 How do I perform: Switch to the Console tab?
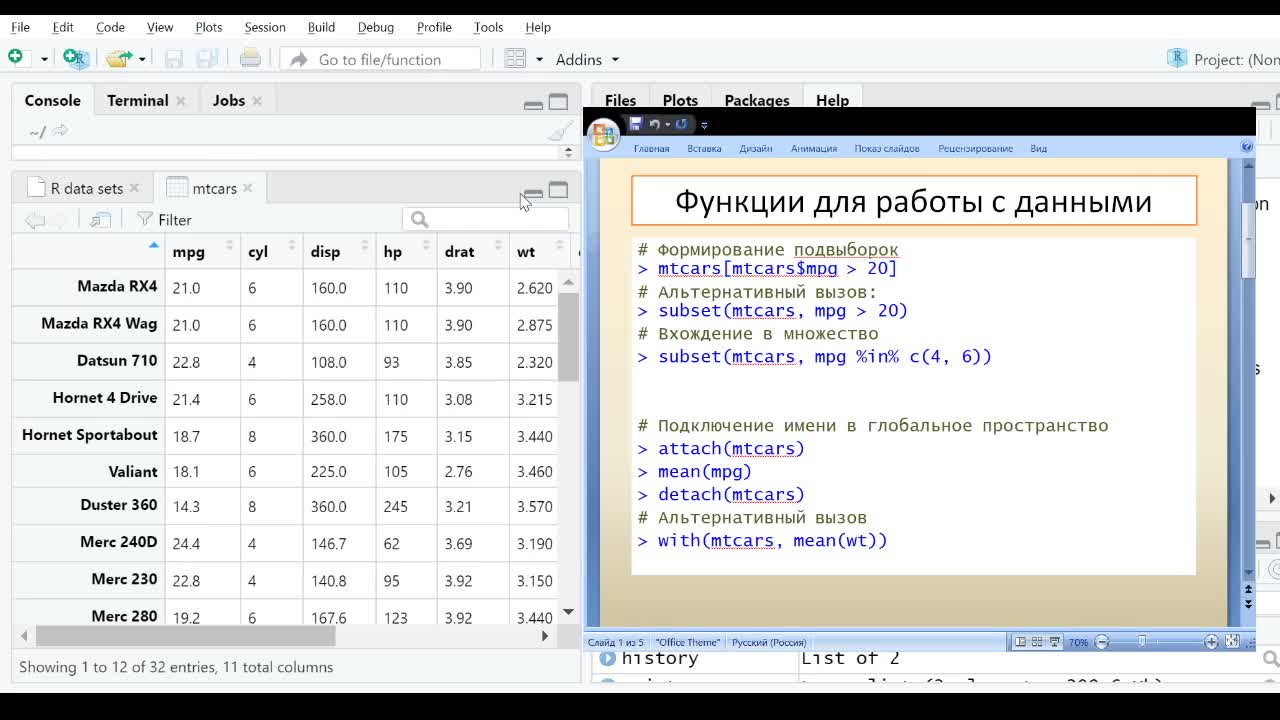(52, 100)
